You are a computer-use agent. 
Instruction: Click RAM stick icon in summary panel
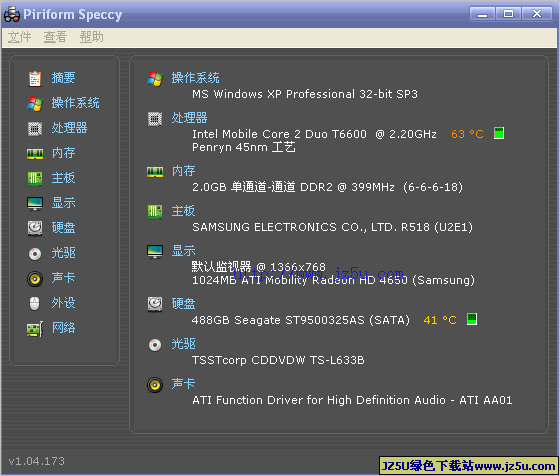click(155, 172)
